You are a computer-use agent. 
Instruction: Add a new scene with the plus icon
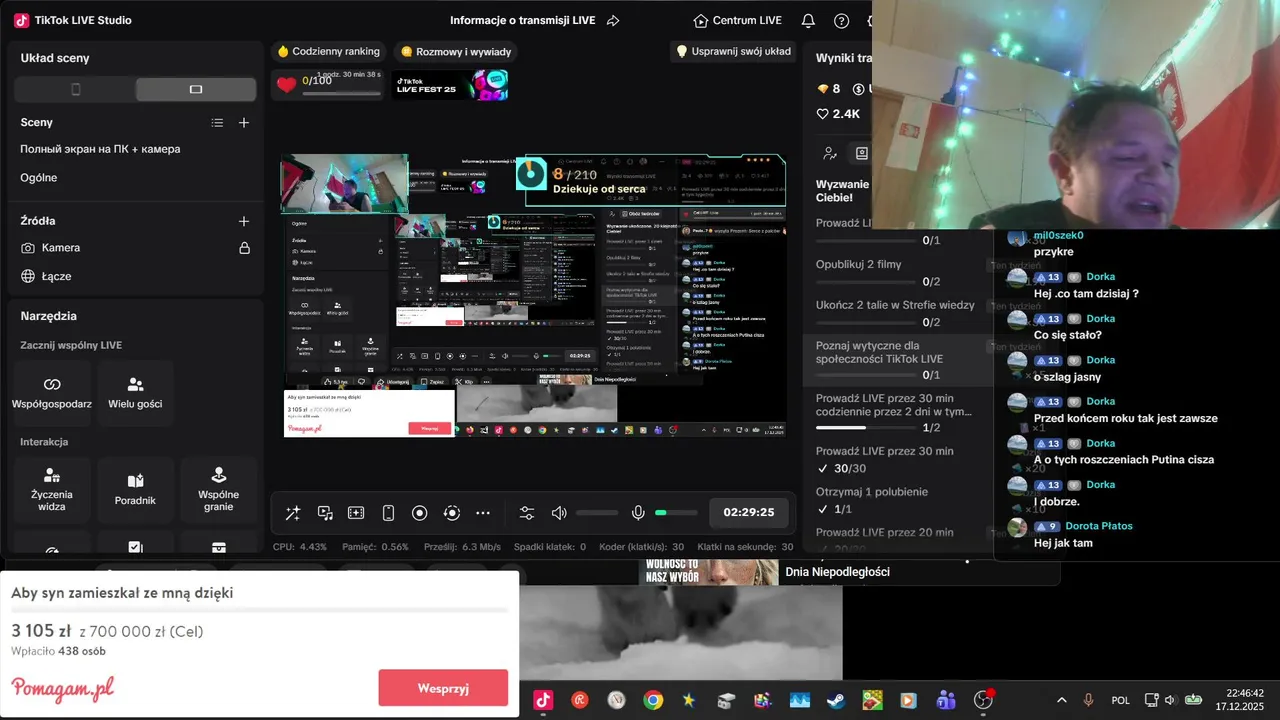click(x=244, y=123)
